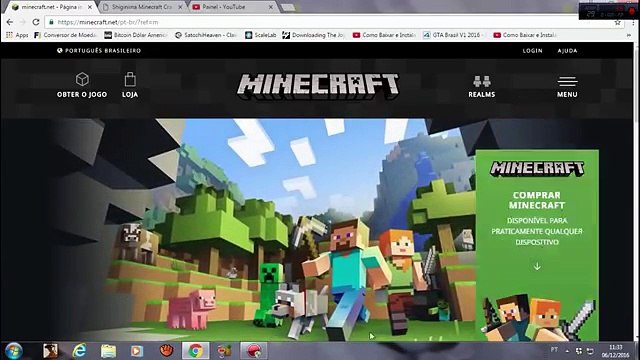The height and width of the screenshot is (360, 640).
Task: Close the Shiginima Minecraft tab
Action: click(x=180, y=7)
